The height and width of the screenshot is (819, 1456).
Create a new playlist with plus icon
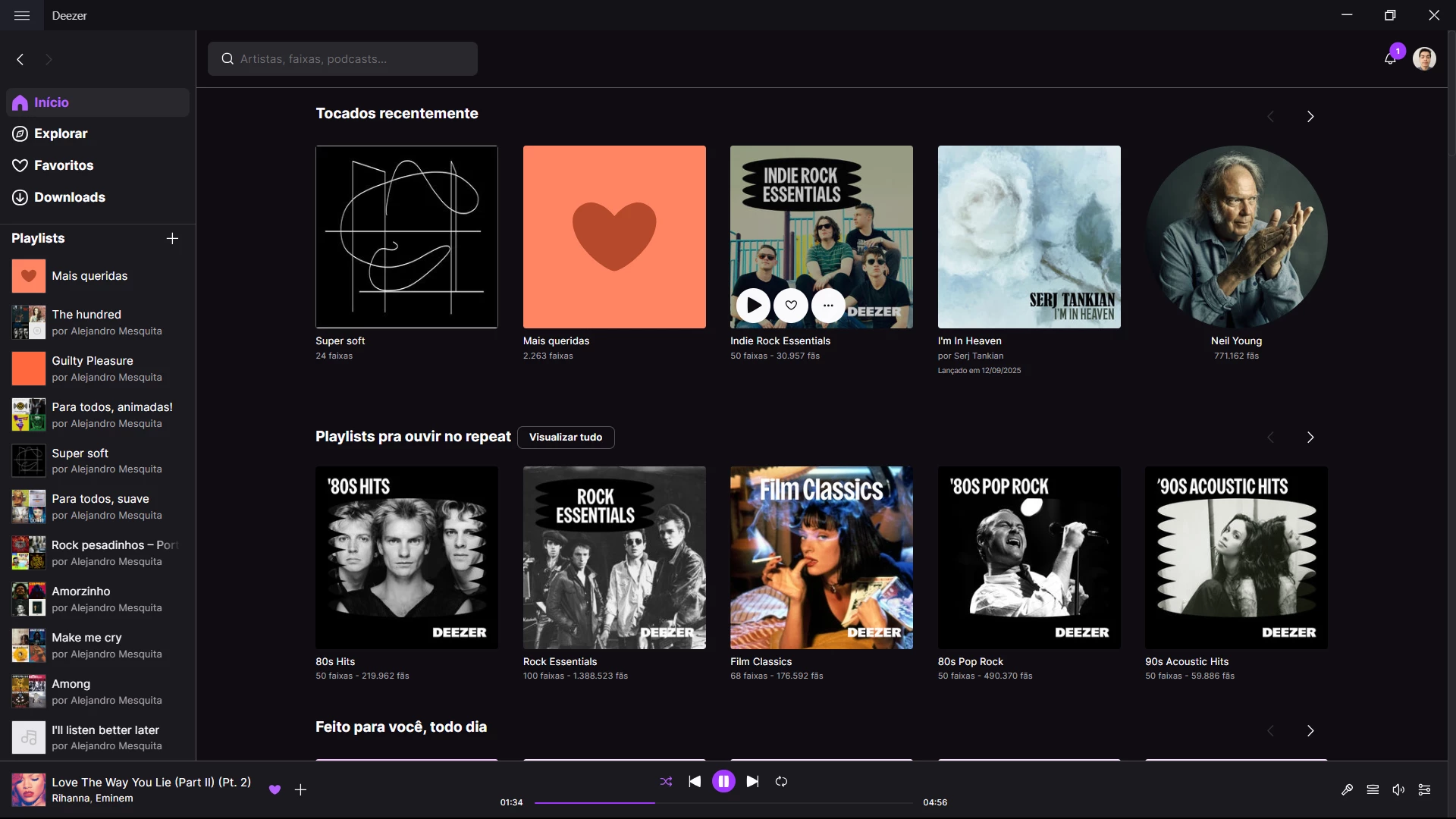(172, 238)
